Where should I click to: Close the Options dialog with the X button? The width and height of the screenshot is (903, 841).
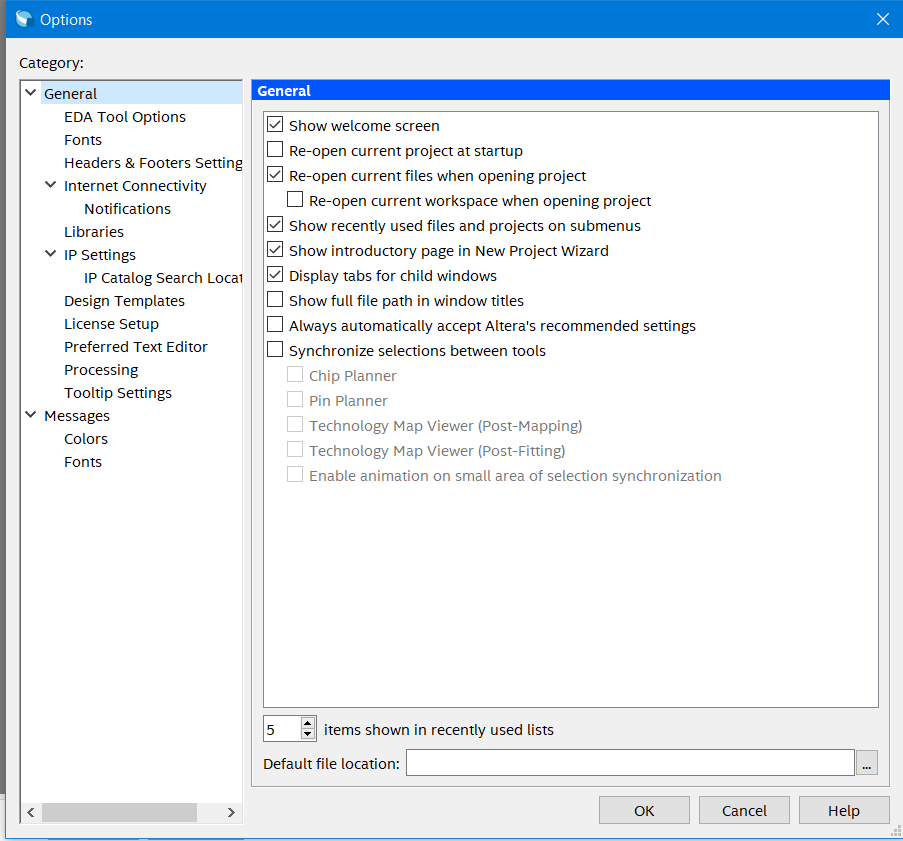(882, 19)
